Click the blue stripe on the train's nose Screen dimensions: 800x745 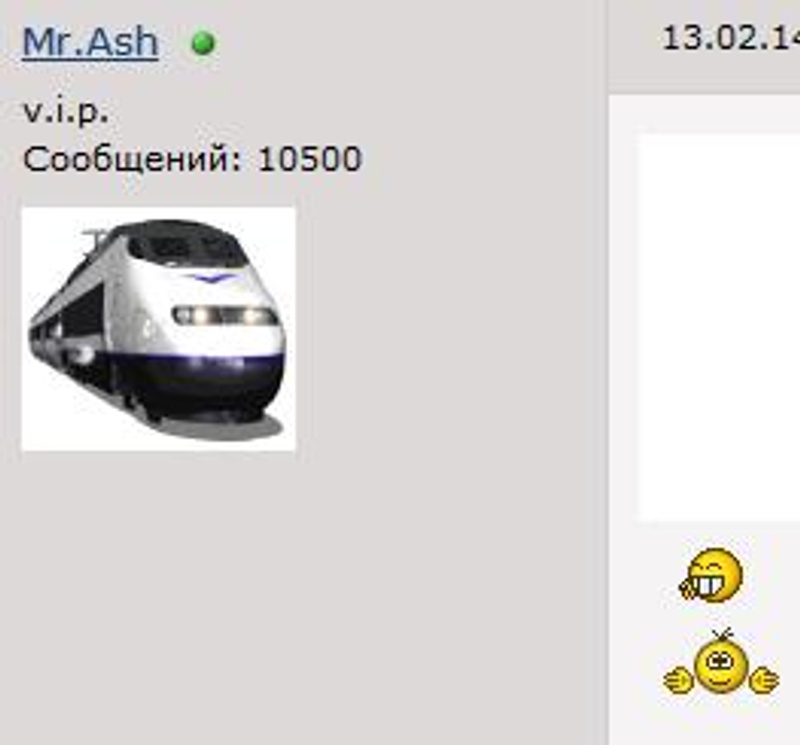(x=210, y=278)
